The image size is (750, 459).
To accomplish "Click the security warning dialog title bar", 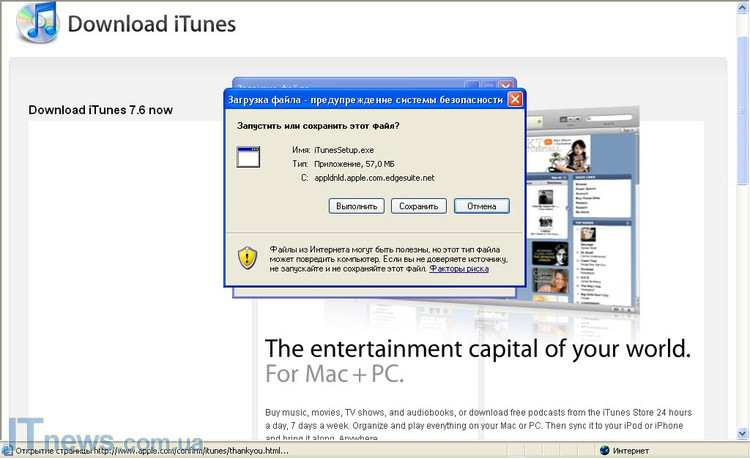I will click(x=365, y=99).
